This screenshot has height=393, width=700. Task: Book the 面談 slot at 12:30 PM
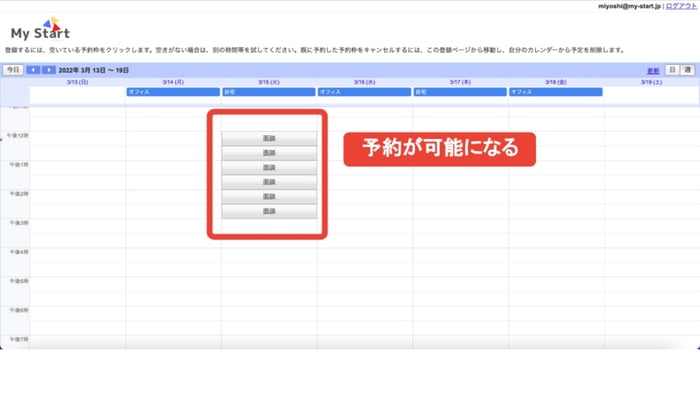coord(269,153)
